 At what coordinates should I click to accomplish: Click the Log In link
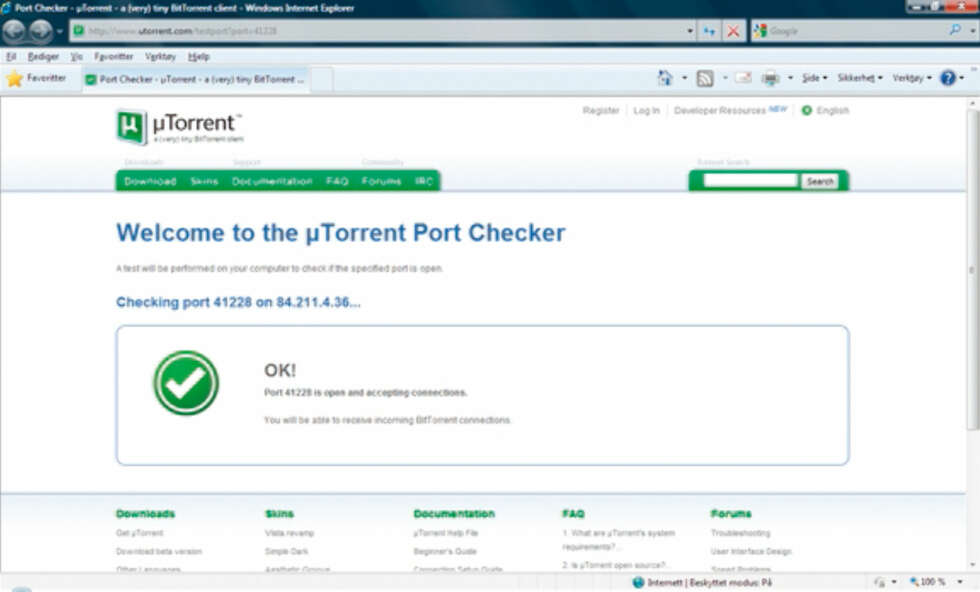[646, 111]
